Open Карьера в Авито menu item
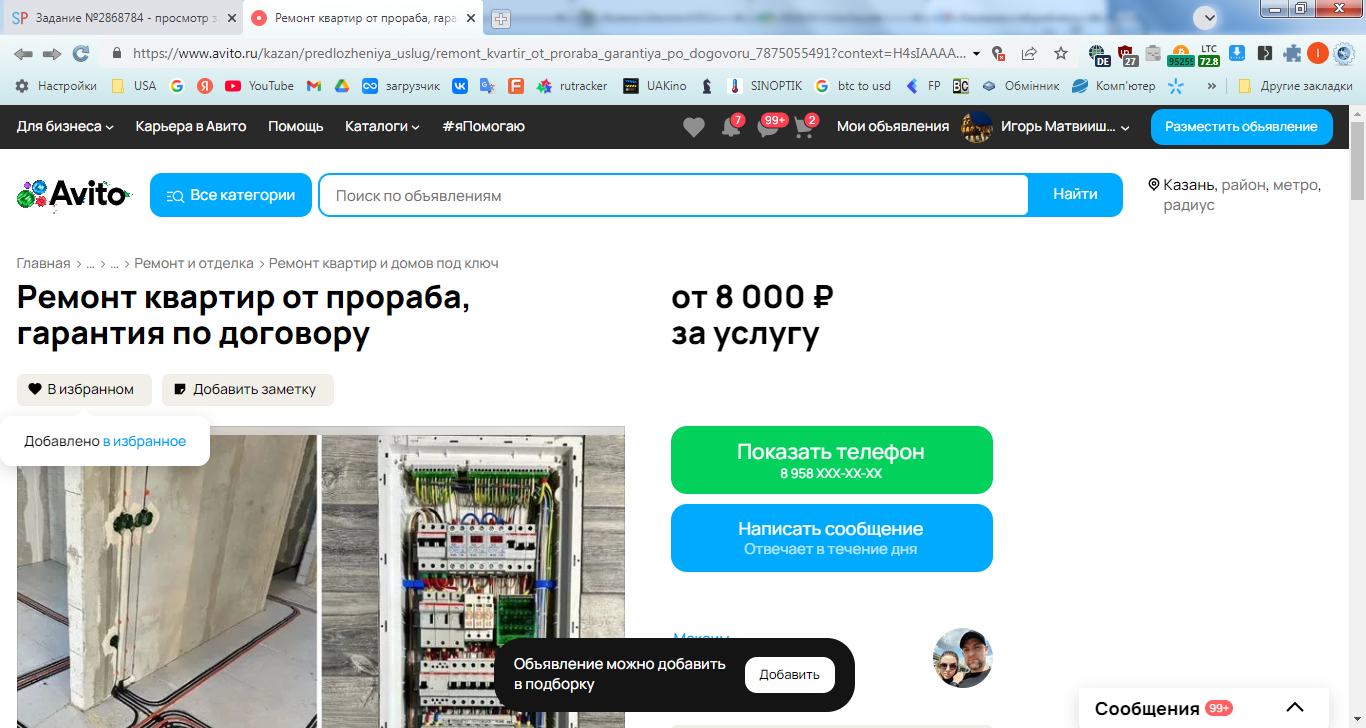The image size is (1366, 728). [191, 126]
